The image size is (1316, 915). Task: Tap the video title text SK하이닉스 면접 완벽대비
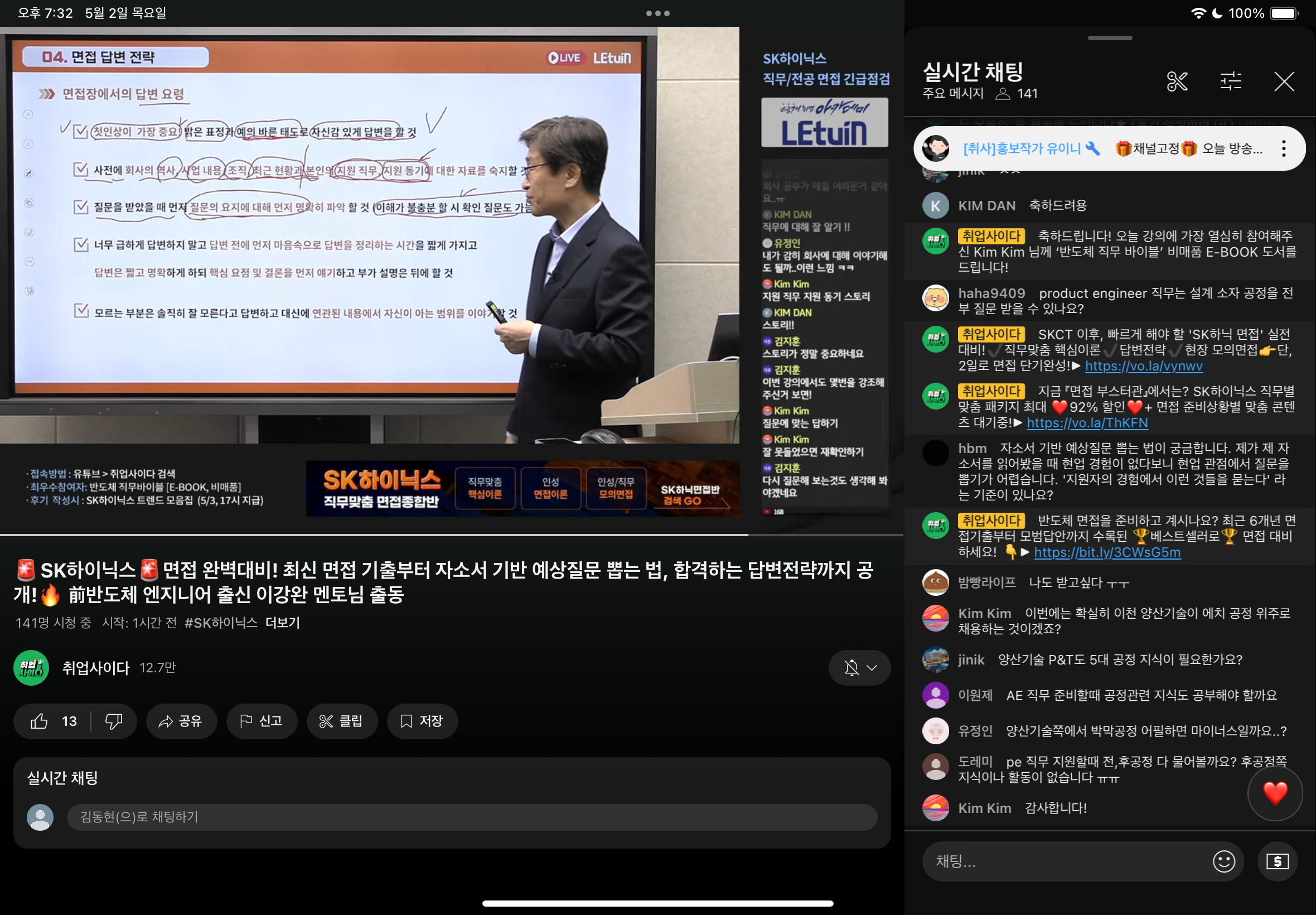pyautogui.click(x=444, y=582)
